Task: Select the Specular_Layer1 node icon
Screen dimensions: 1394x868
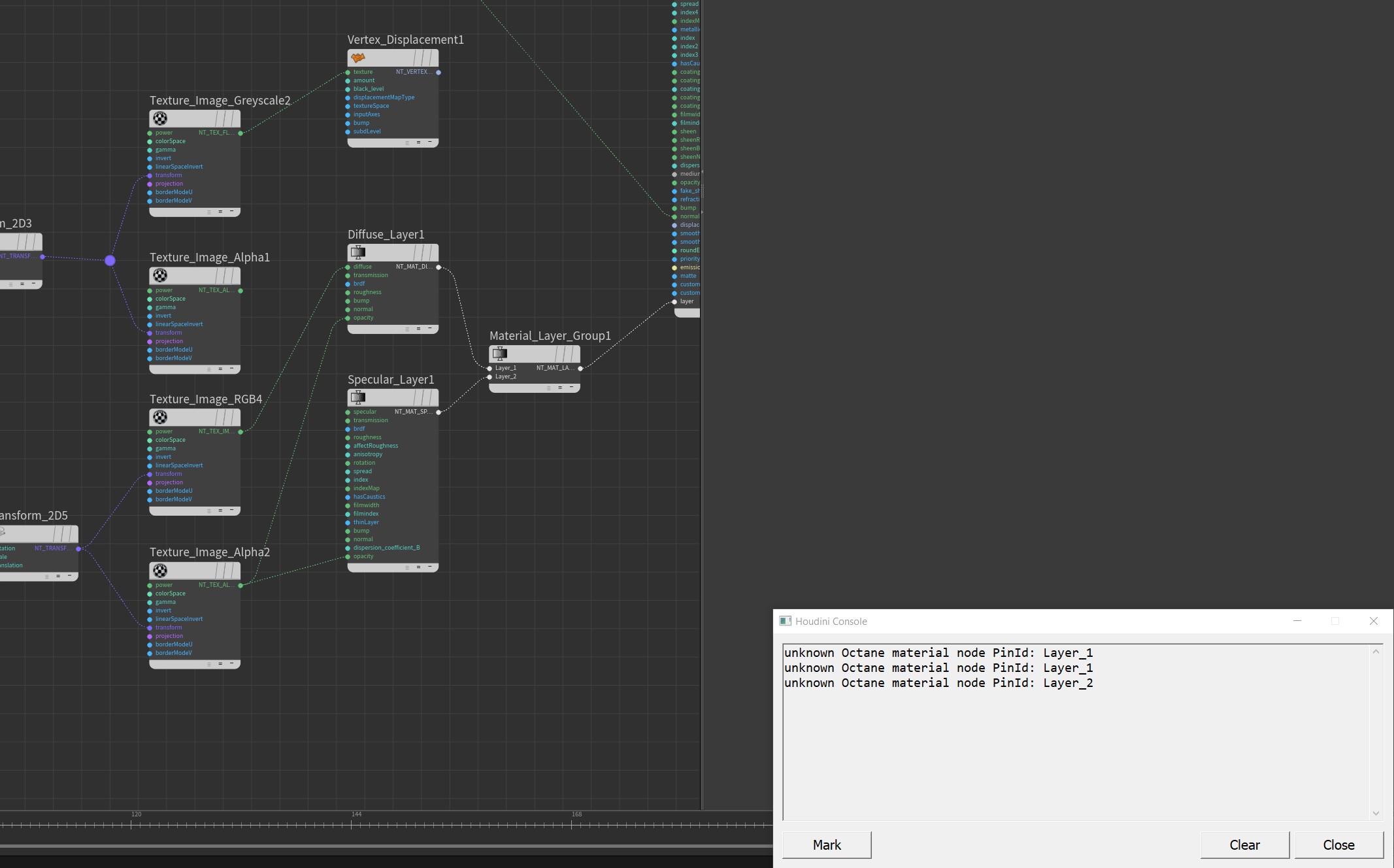Action: click(x=358, y=397)
